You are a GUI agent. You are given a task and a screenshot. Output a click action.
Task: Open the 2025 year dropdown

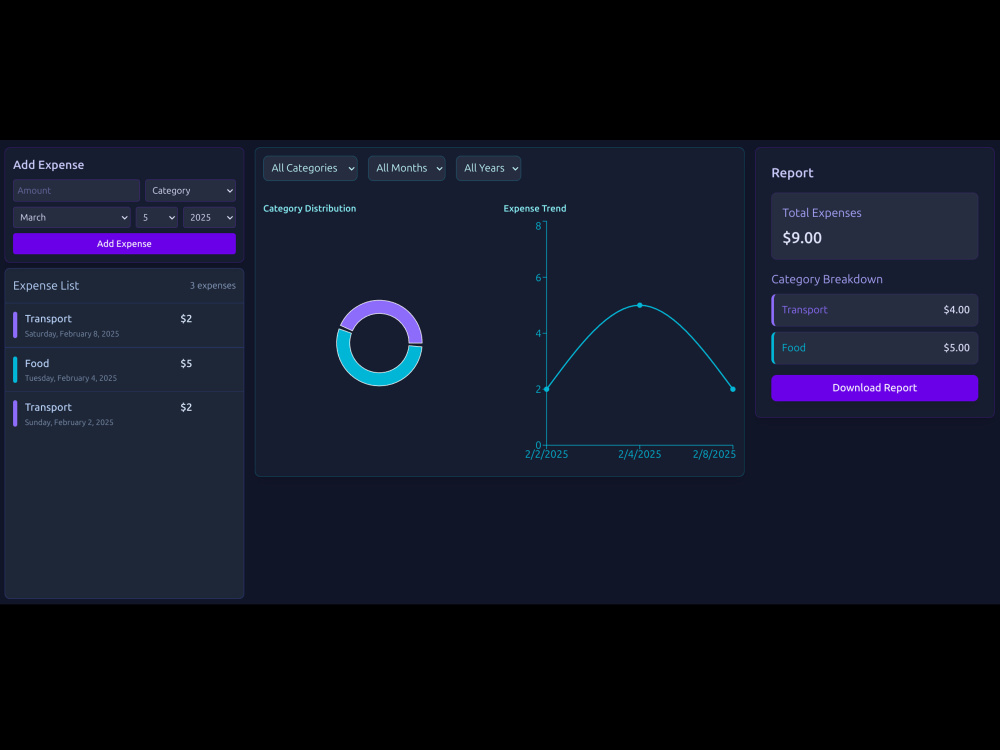tap(209, 217)
